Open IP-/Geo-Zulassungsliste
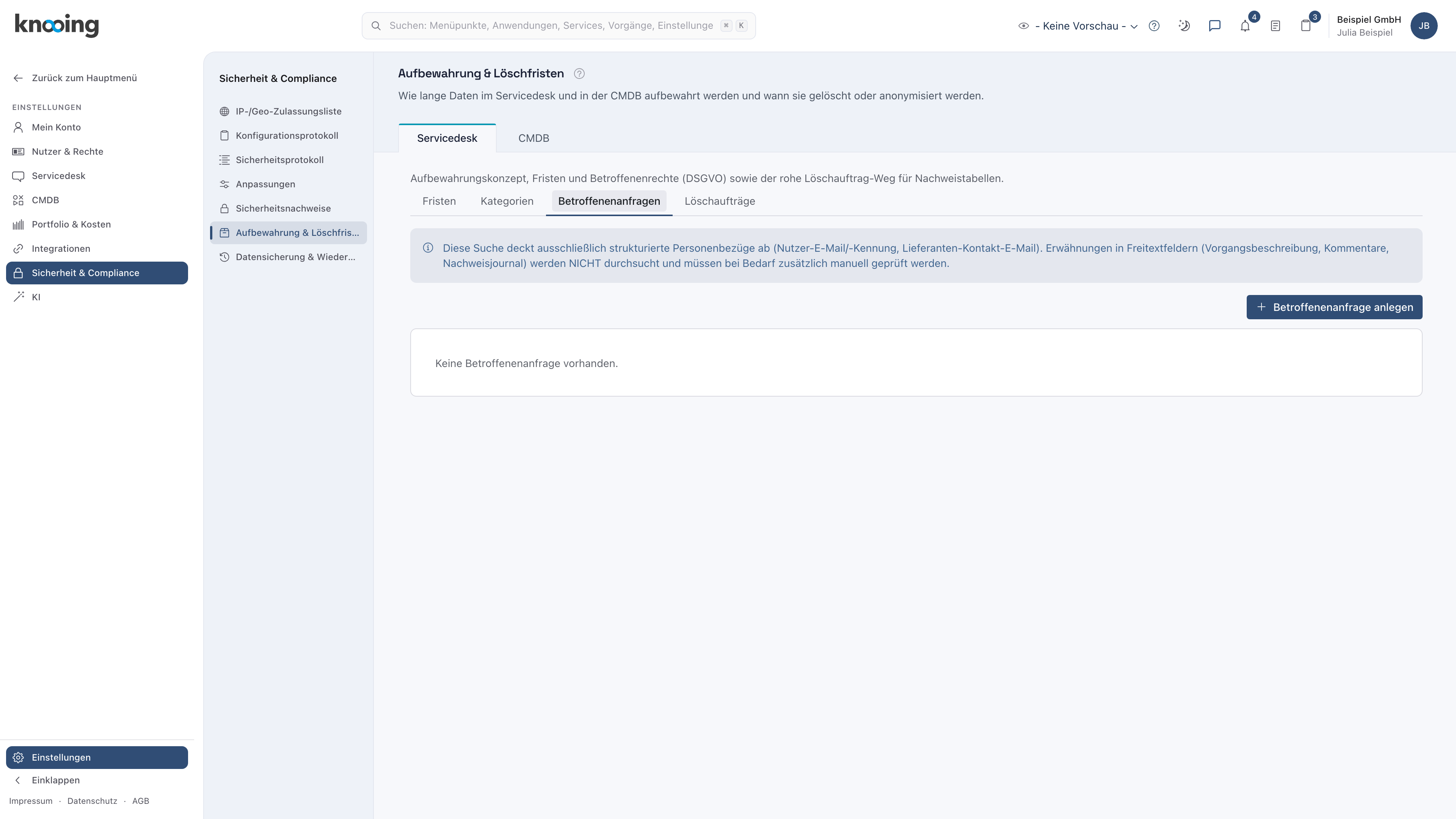 pos(288,111)
